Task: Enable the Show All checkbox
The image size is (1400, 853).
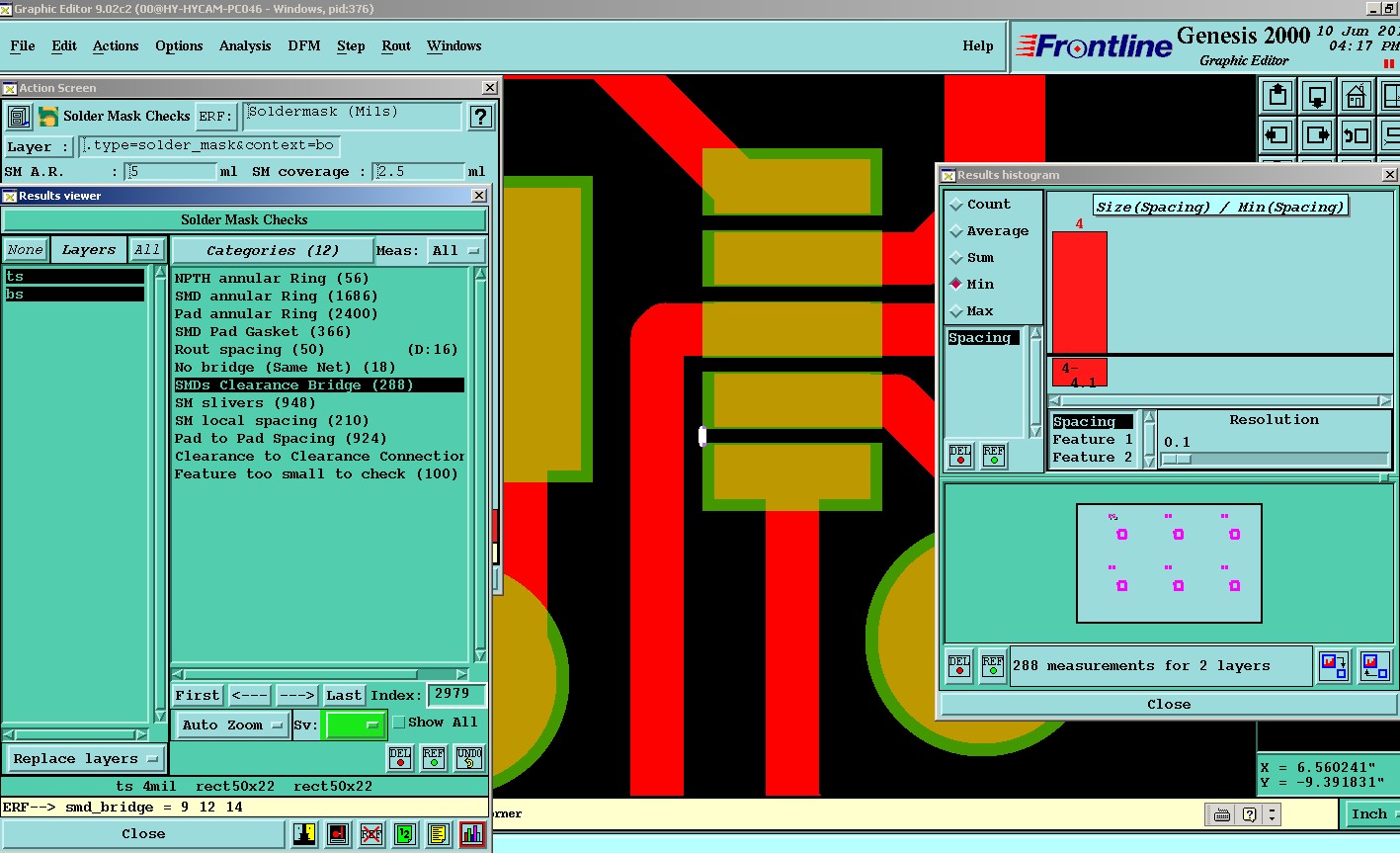Action: [398, 723]
